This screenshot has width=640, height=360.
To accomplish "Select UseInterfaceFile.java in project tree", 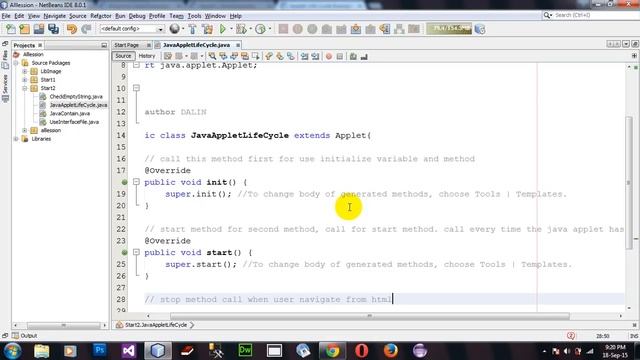I will coord(74,122).
